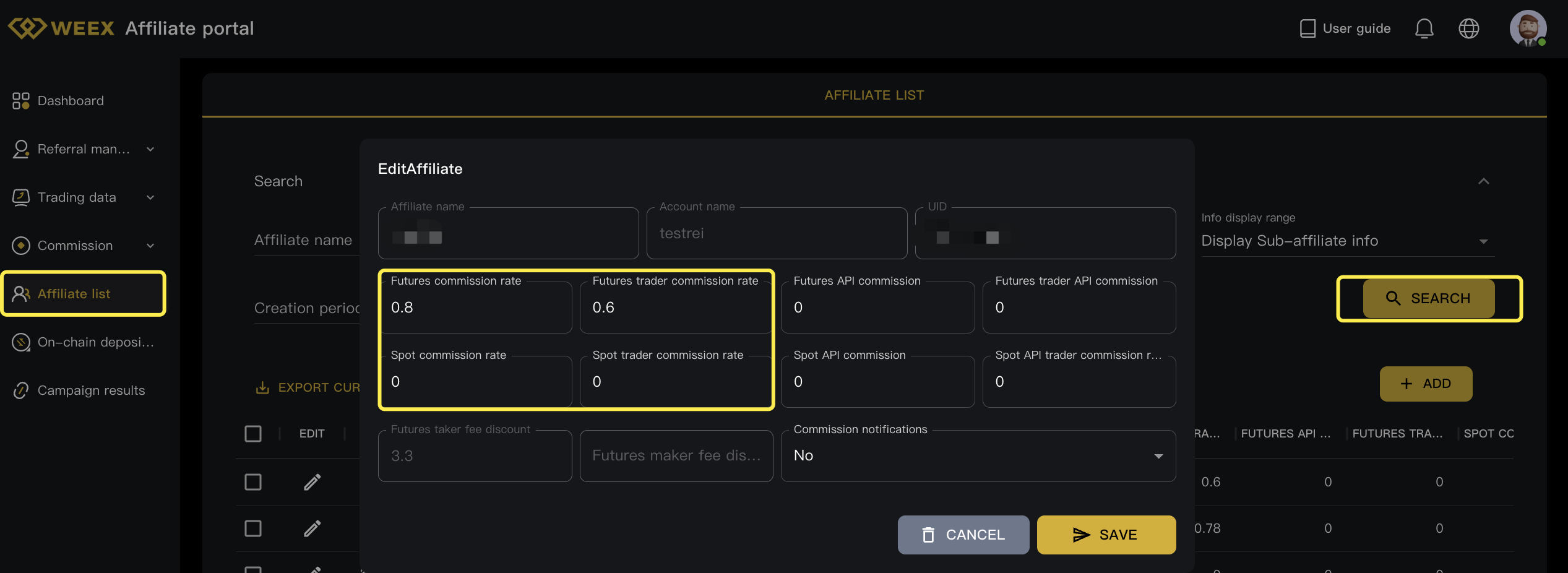The height and width of the screenshot is (573, 1568).
Task: Click the ADD button
Action: 1426,384
